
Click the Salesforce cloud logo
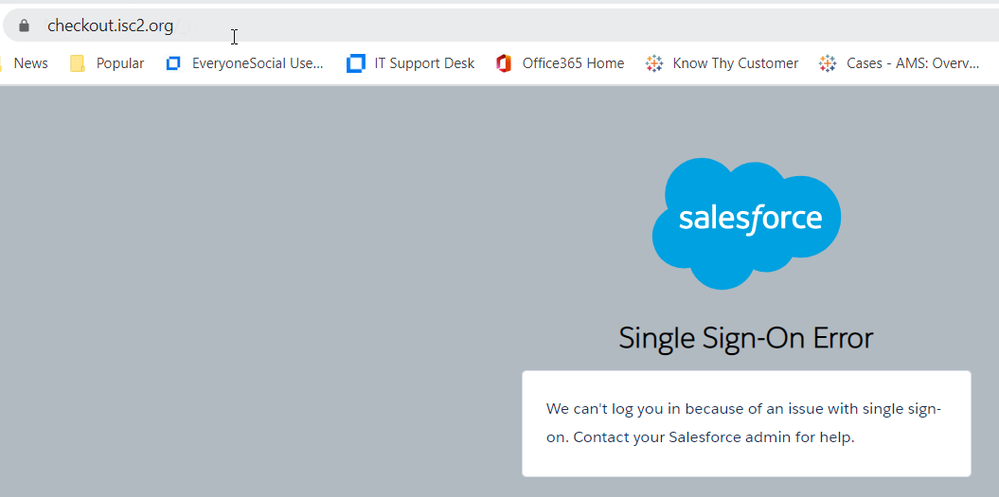(x=746, y=222)
